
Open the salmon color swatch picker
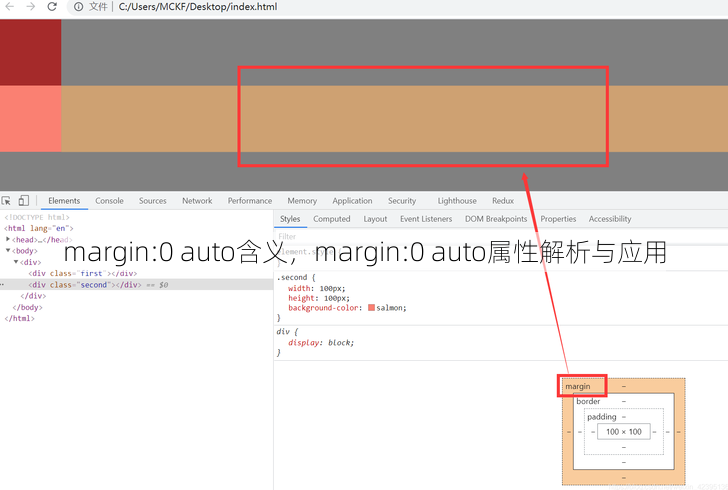click(x=371, y=307)
